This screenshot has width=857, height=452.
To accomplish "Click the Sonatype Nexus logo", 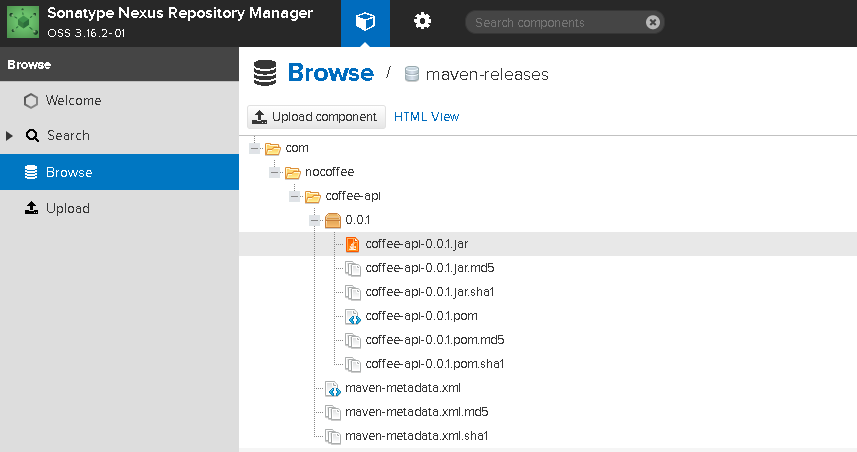I will click(23, 22).
